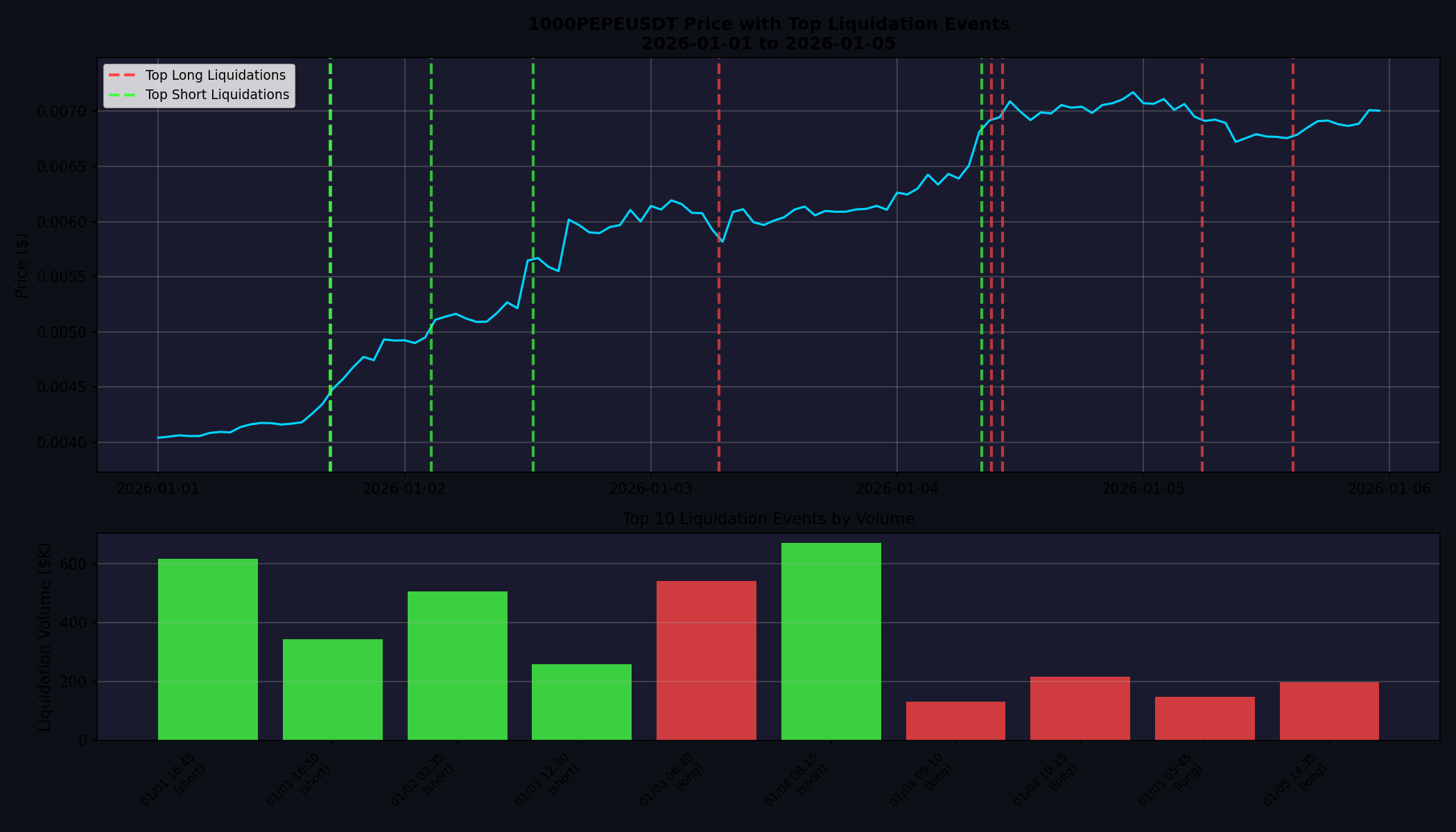Toggle the Top Short Liquidations legend entry
This screenshot has width=1456, height=832.
click(216, 95)
